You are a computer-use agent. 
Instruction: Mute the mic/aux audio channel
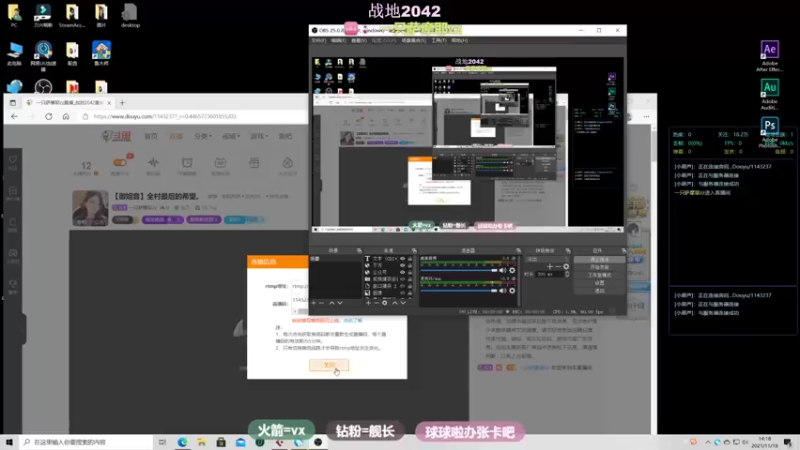click(503, 291)
